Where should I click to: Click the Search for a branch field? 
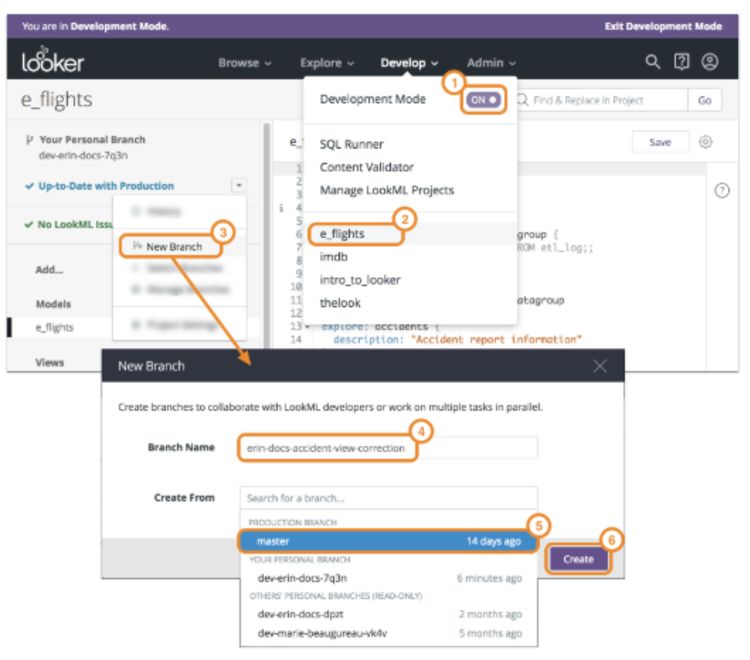(388, 498)
